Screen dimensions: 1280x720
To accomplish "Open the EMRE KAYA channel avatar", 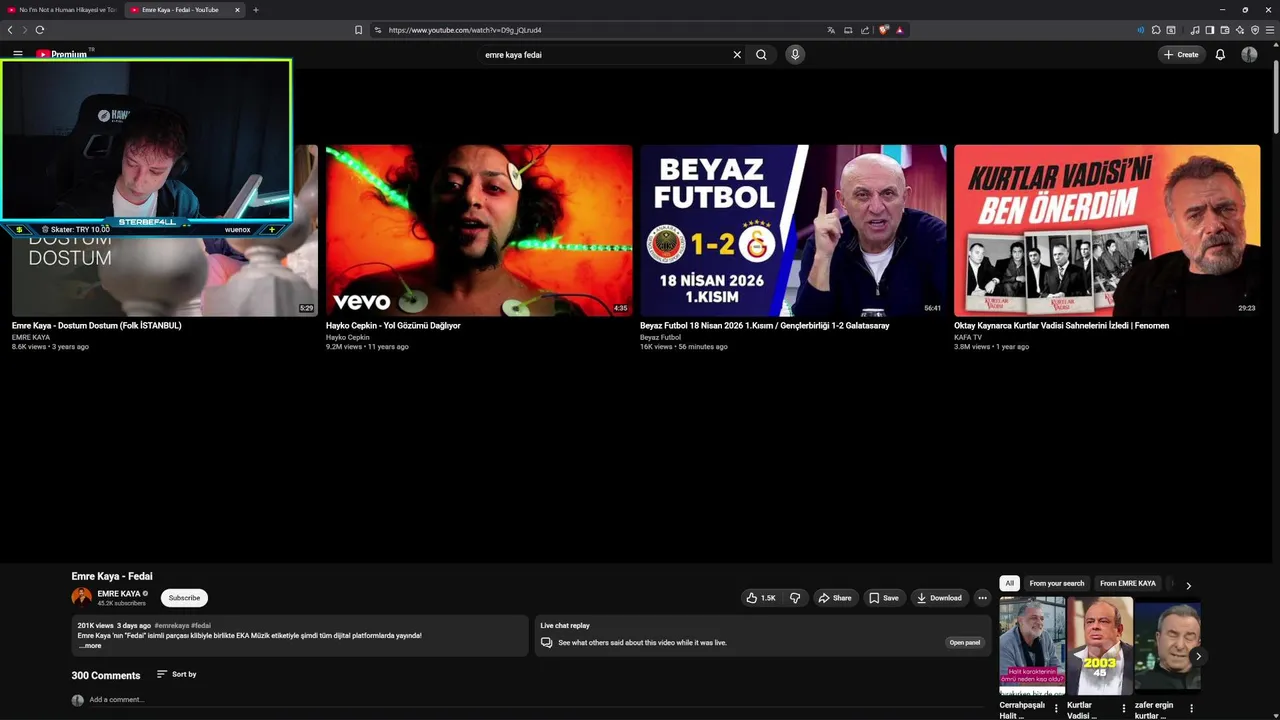I will pyautogui.click(x=81, y=597).
